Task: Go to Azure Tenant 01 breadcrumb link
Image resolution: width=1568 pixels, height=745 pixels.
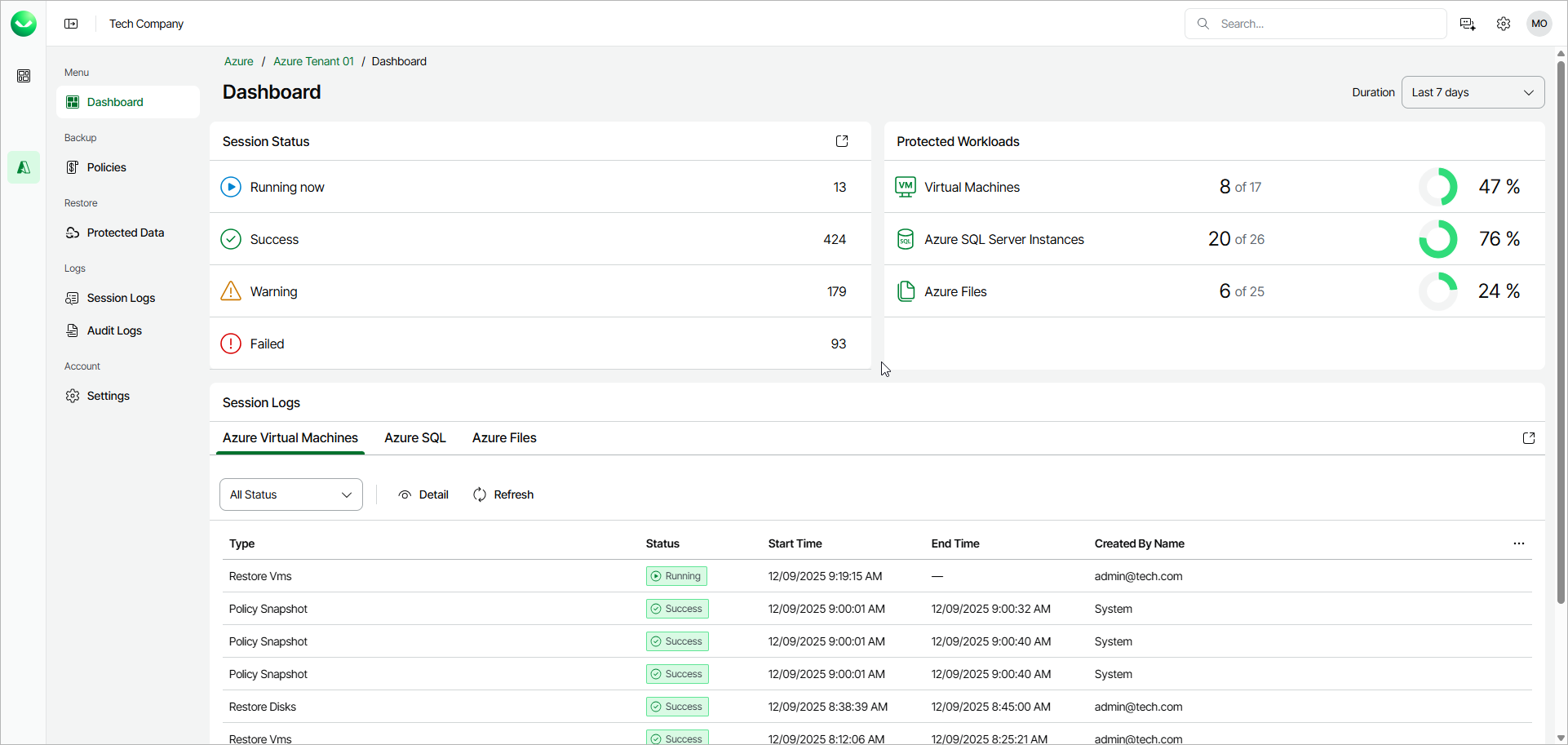Action: (x=313, y=61)
